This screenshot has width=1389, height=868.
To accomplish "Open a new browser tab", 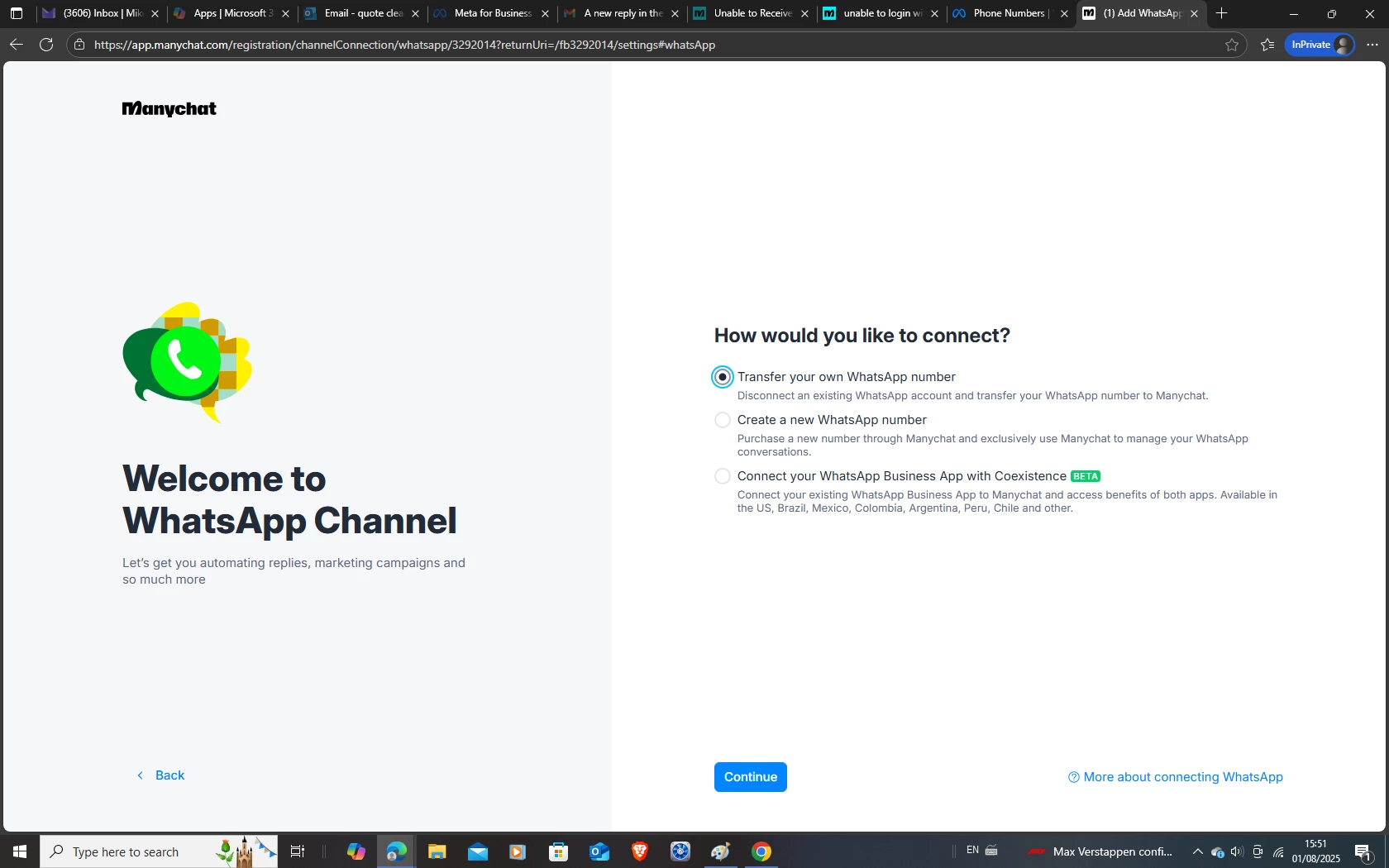I will [1221, 13].
